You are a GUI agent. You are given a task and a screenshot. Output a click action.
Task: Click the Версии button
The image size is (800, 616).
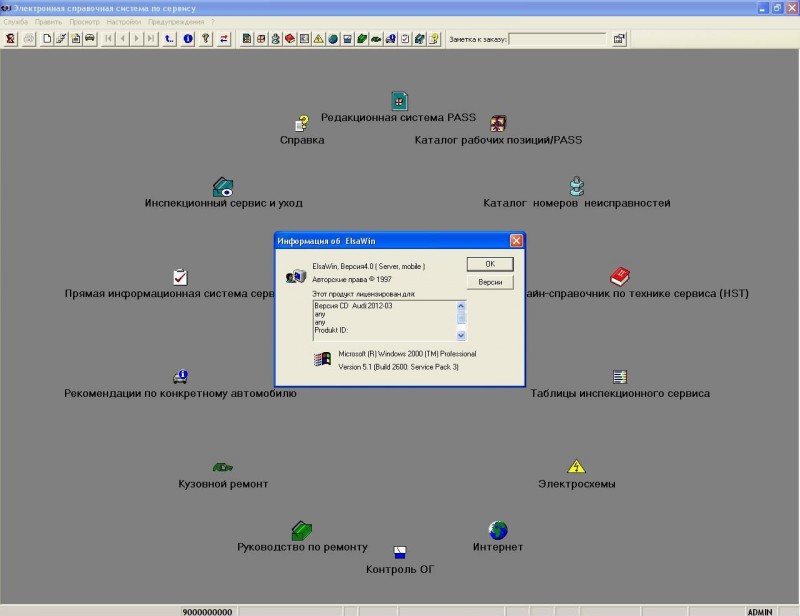pyautogui.click(x=490, y=283)
